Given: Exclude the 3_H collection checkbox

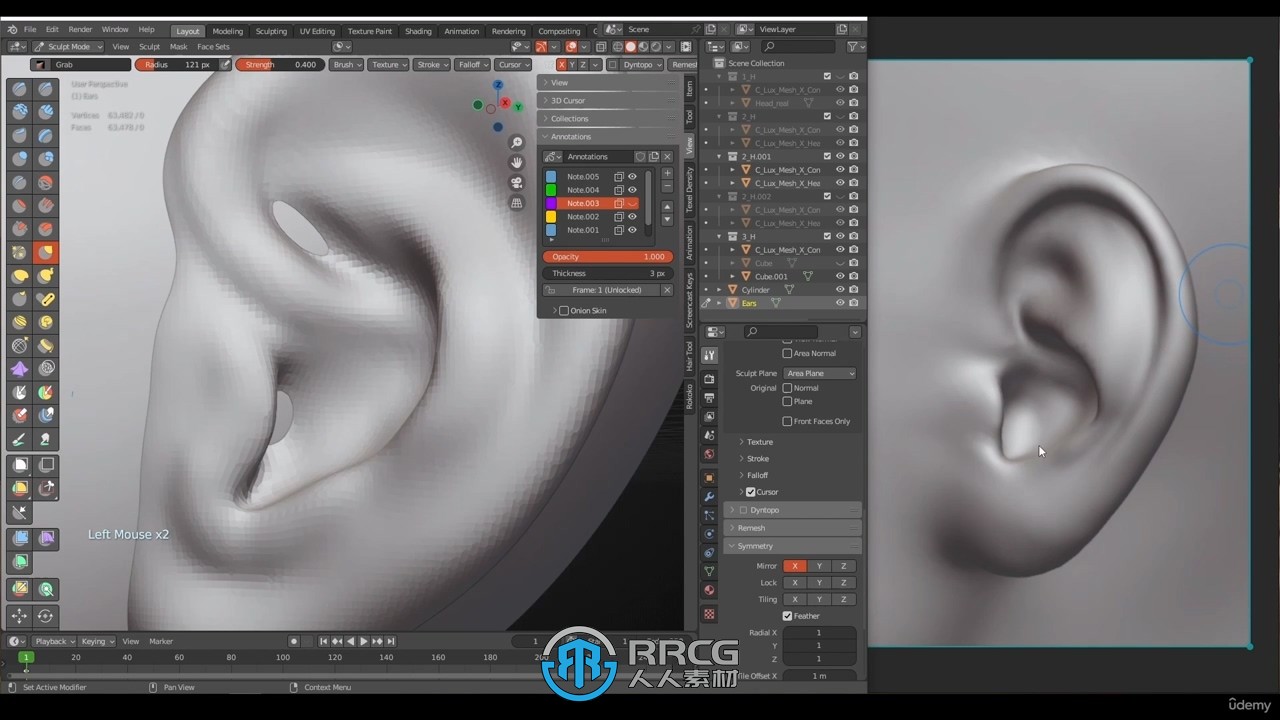Looking at the screenshot, I should click(x=827, y=236).
